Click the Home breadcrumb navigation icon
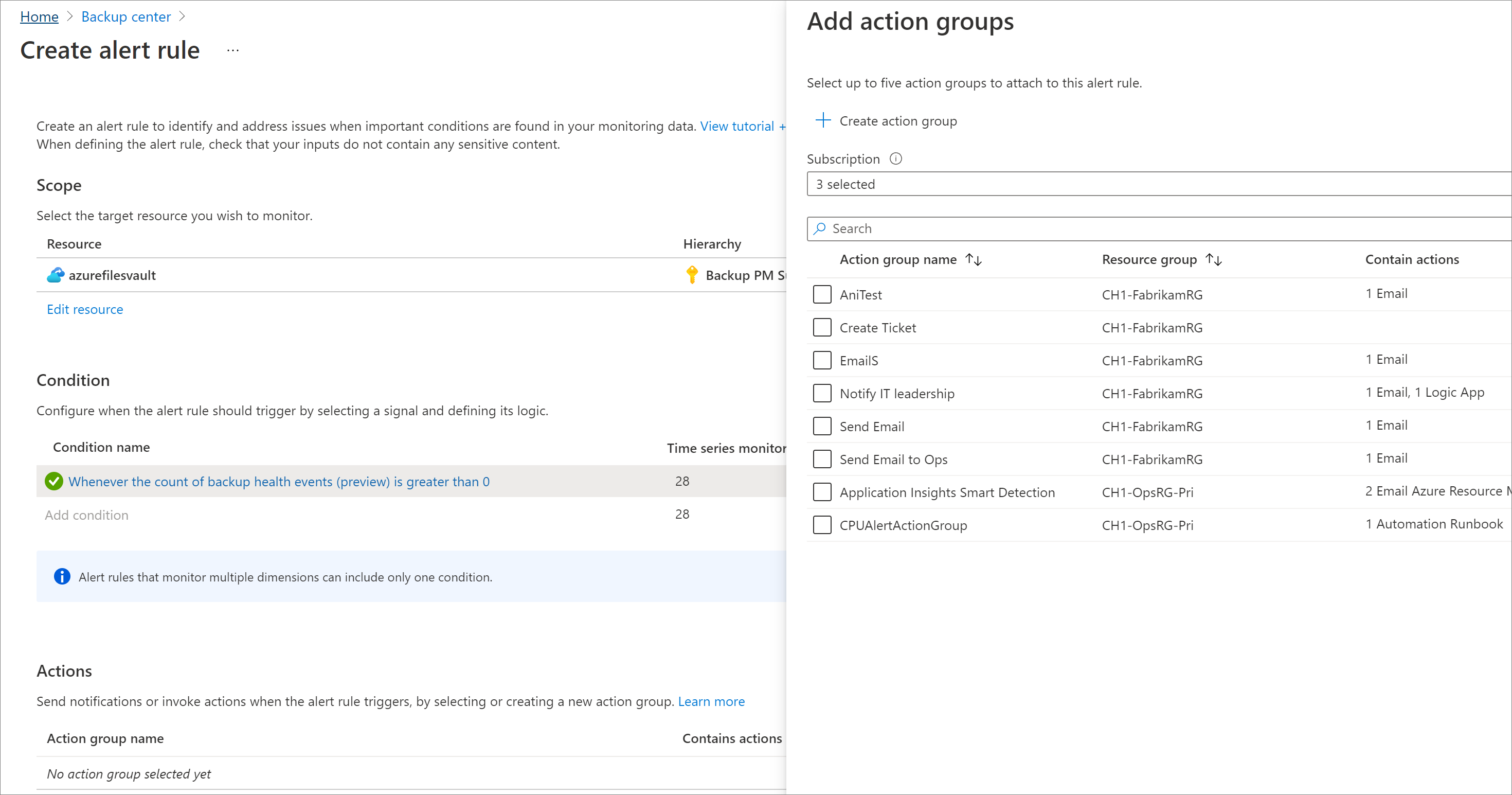This screenshot has height=795, width=1512. pos(37,15)
